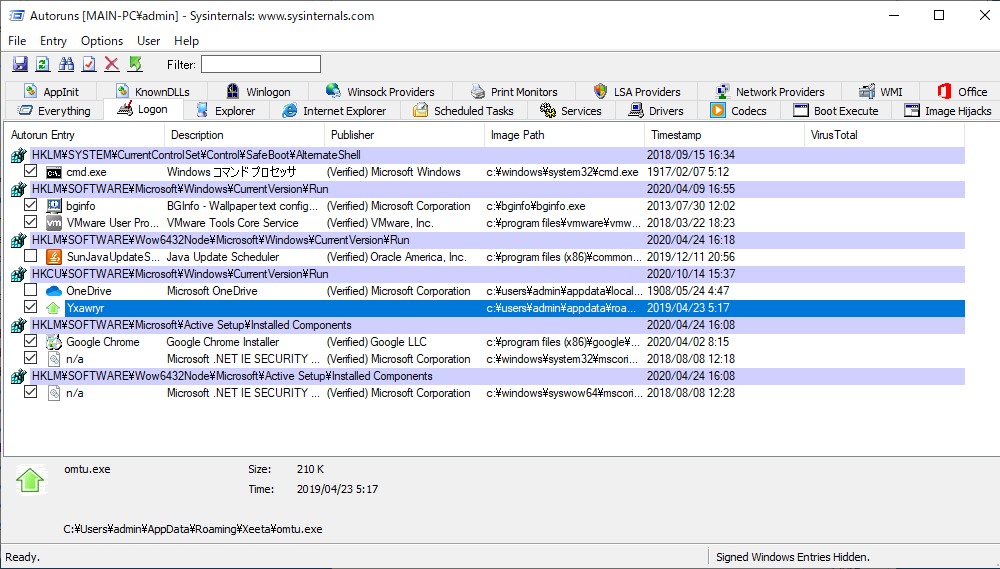Open the Office tab
The height and width of the screenshot is (569, 1000).
tap(962, 92)
